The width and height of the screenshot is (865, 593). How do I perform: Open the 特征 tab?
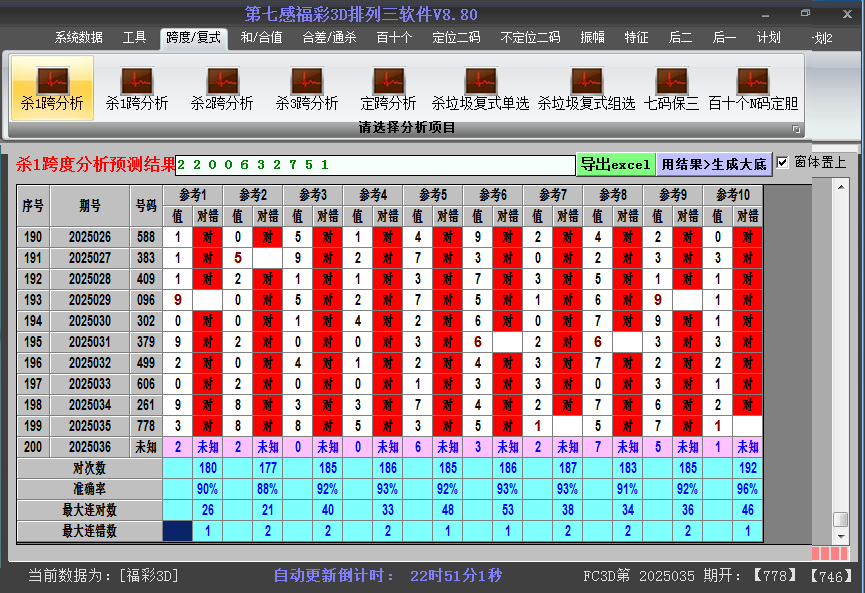pyautogui.click(x=636, y=38)
